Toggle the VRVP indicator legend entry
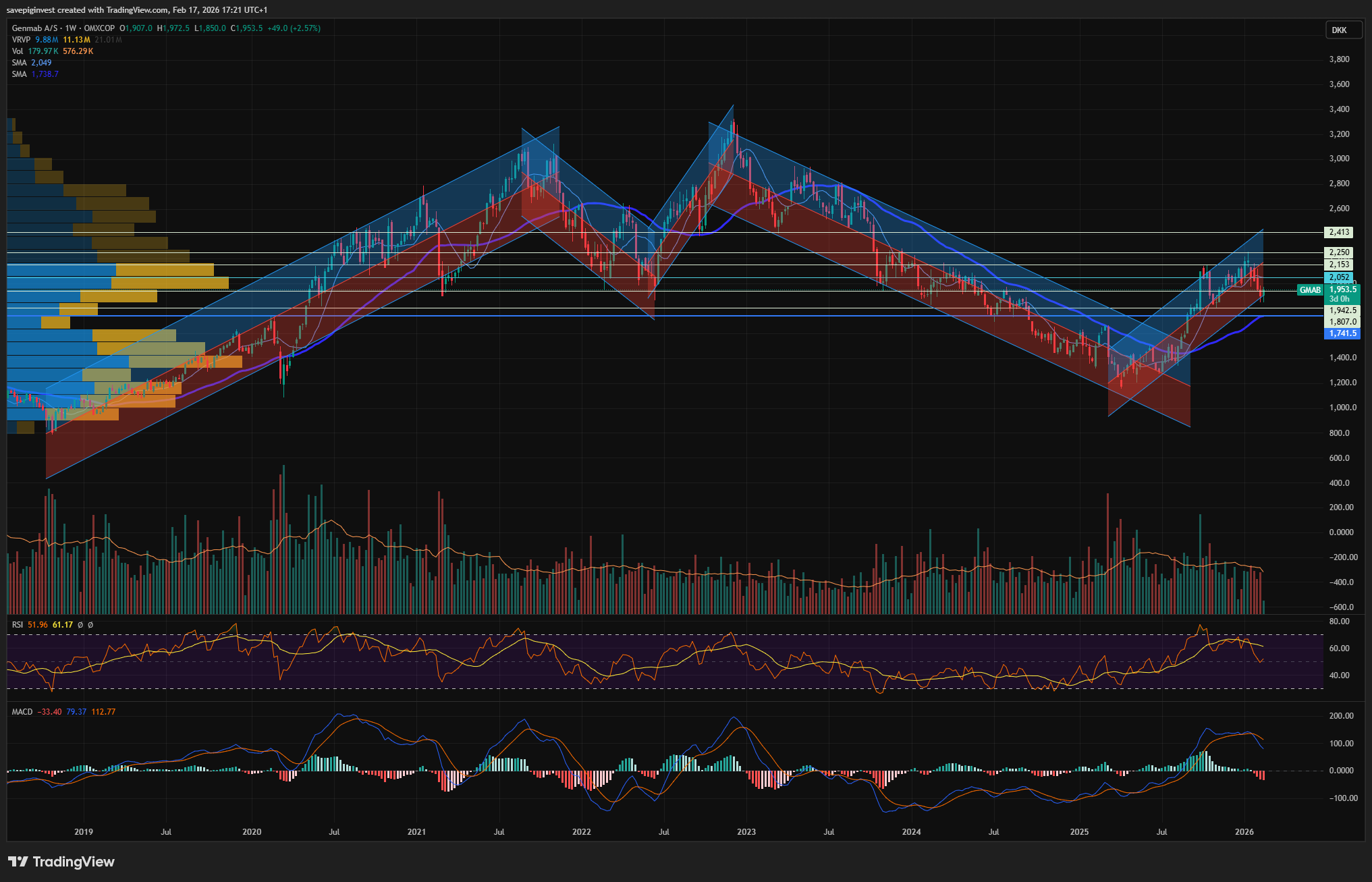 [x=22, y=40]
